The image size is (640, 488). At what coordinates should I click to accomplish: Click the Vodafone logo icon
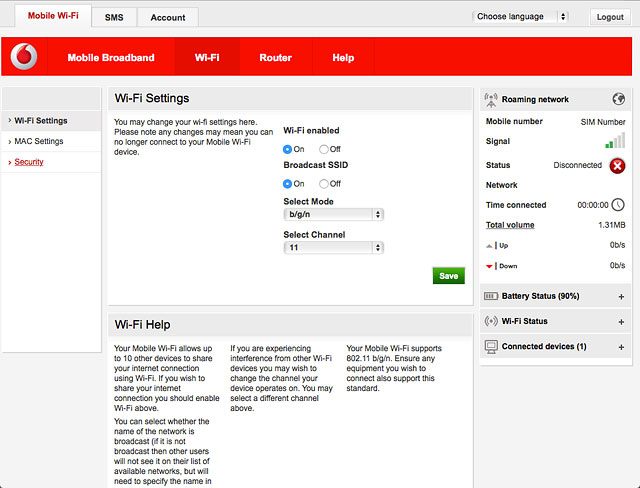[x=24, y=58]
